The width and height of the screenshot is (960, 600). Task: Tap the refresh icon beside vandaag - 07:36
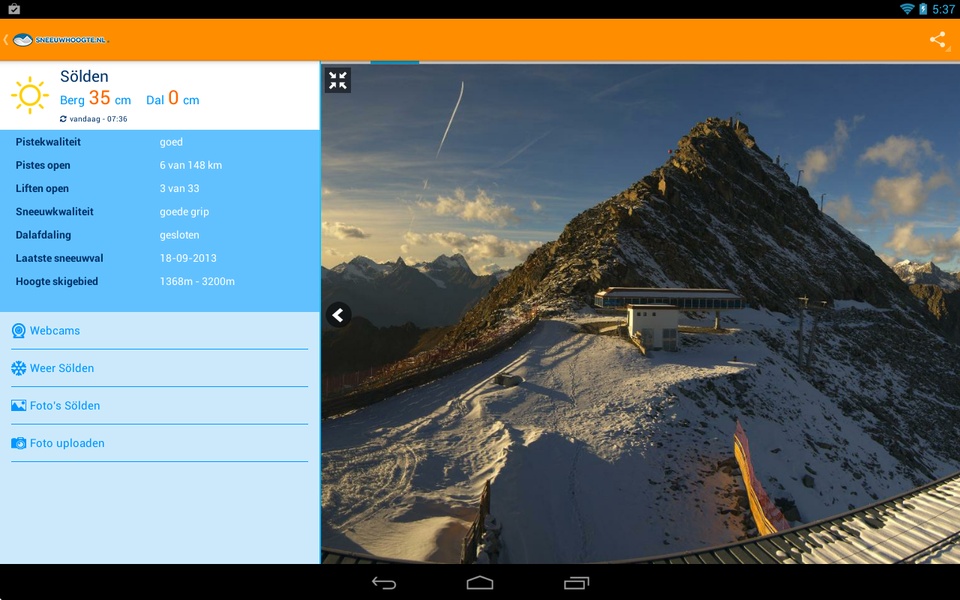pyautogui.click(x=63, y=119)
